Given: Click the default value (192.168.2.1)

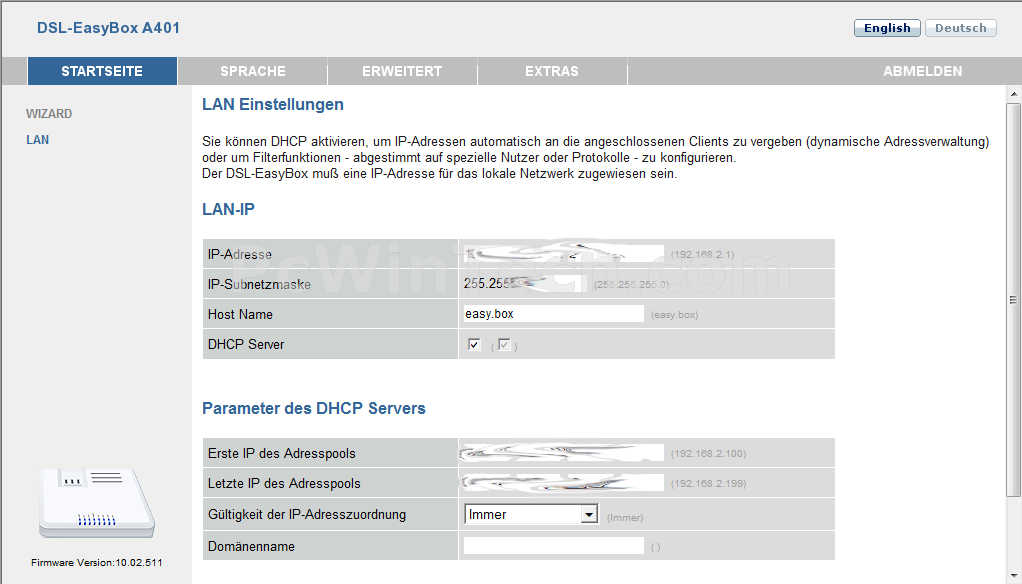Looking at the screenshot, I should [x=703, y=254].
